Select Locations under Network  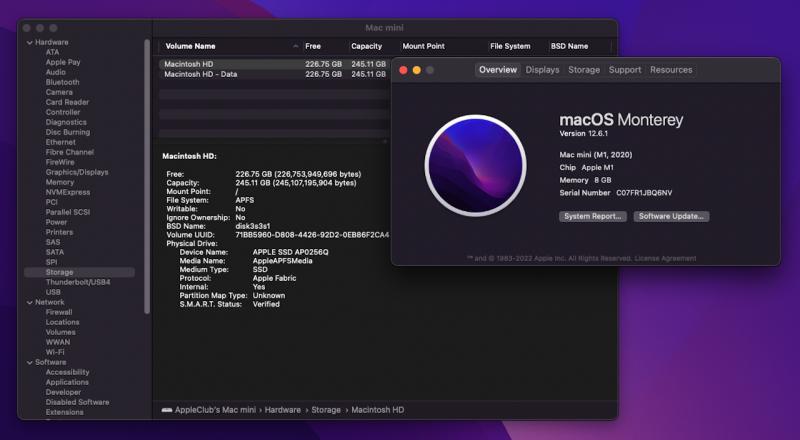[x=62, y=322]
